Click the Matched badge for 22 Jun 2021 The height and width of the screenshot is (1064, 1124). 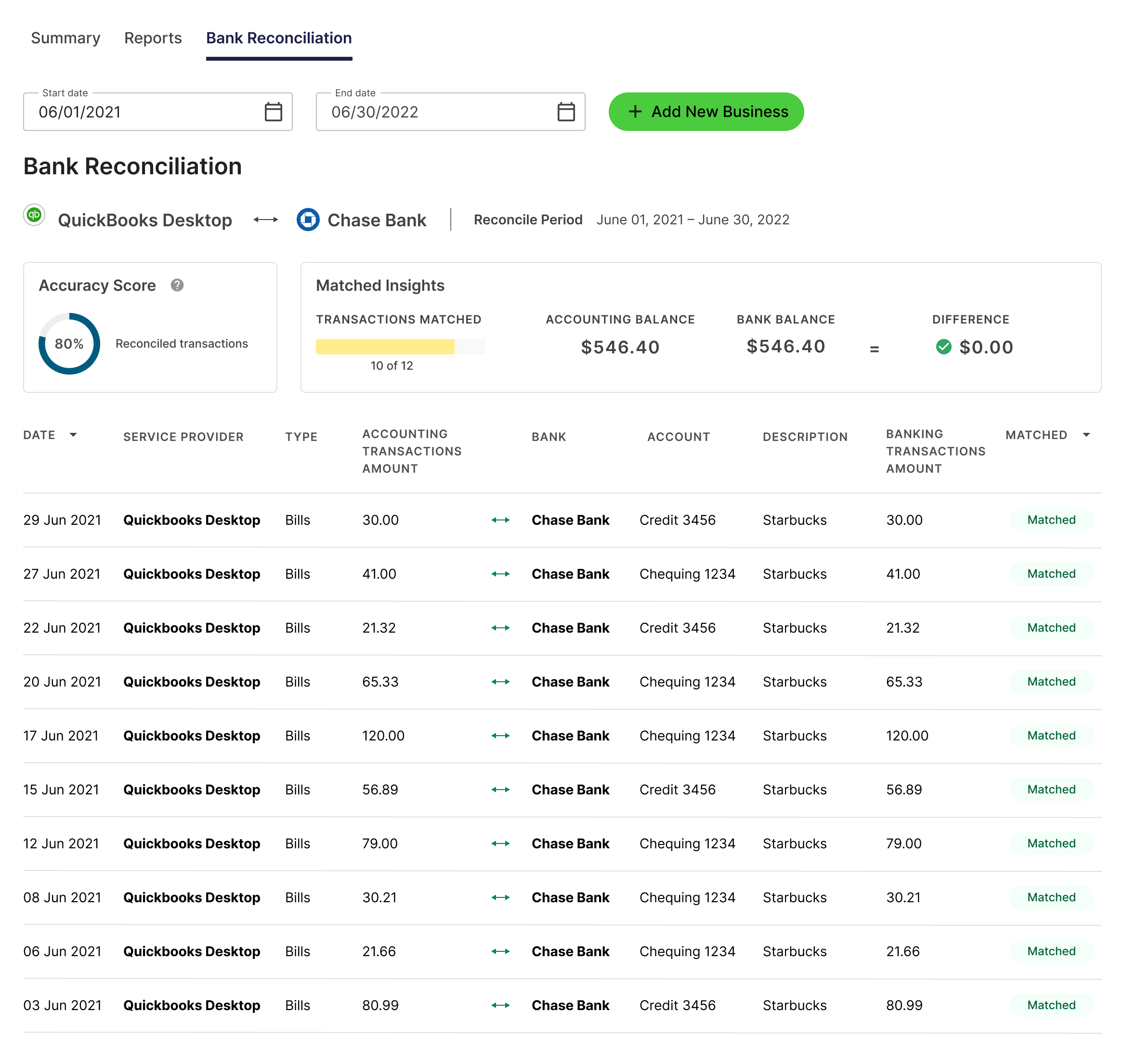(1051, 628)
